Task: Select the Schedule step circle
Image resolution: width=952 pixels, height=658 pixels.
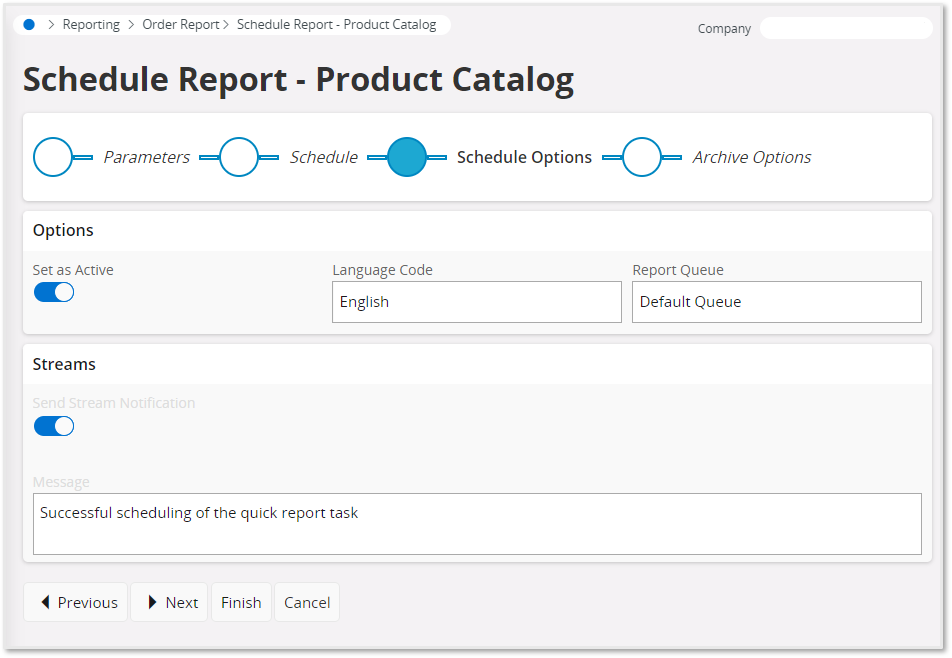Action: (239, 157)
